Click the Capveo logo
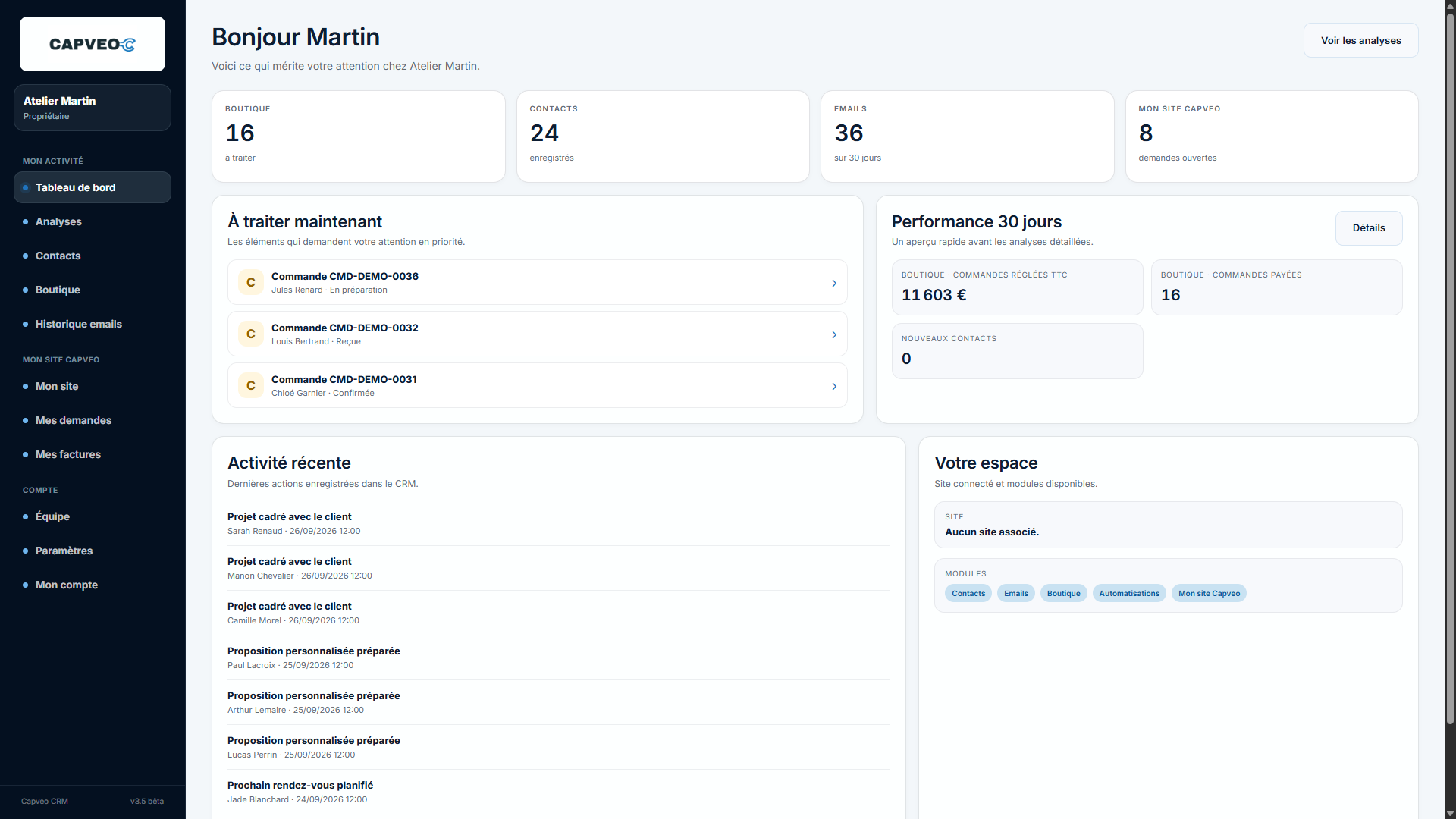The image size is (1456, 819). 93,44
